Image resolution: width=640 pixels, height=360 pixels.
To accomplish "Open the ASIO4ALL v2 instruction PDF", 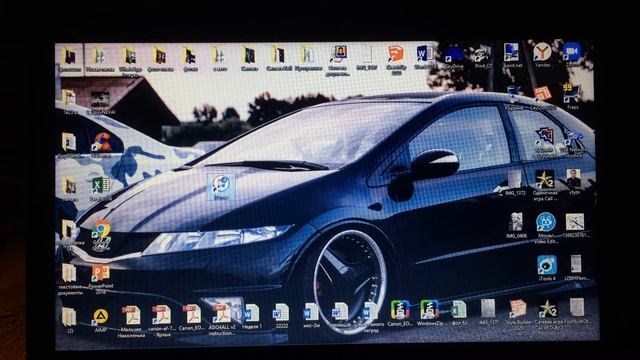I will pos(222,320).
